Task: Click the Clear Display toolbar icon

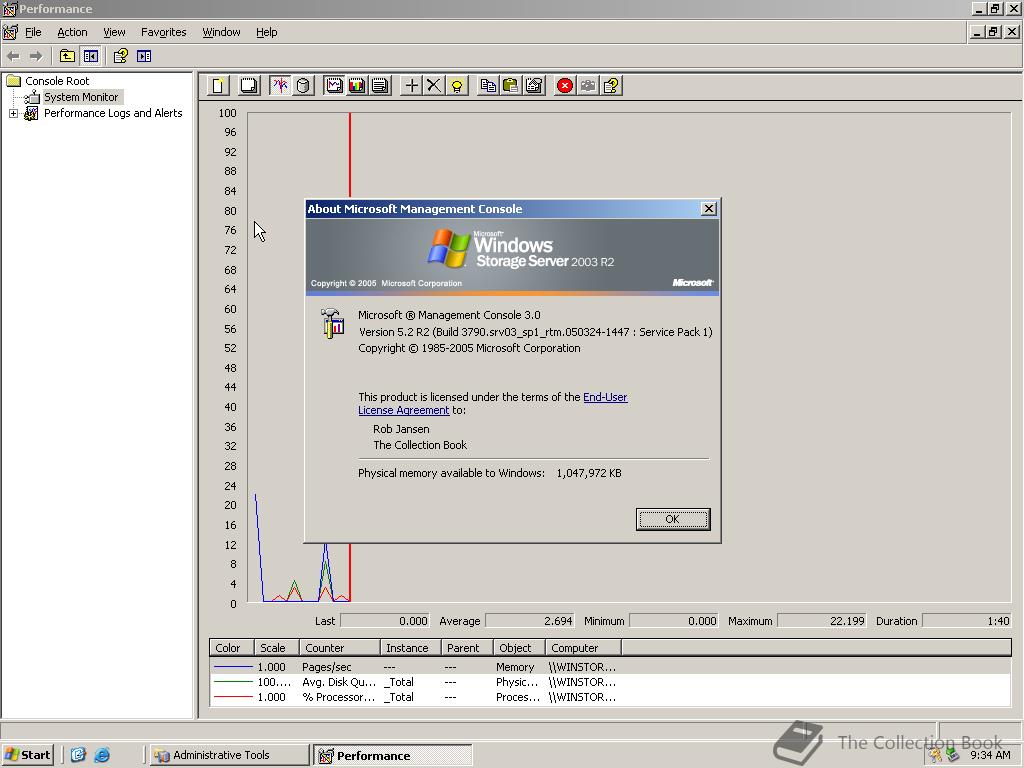Action: tap(249, 86)
